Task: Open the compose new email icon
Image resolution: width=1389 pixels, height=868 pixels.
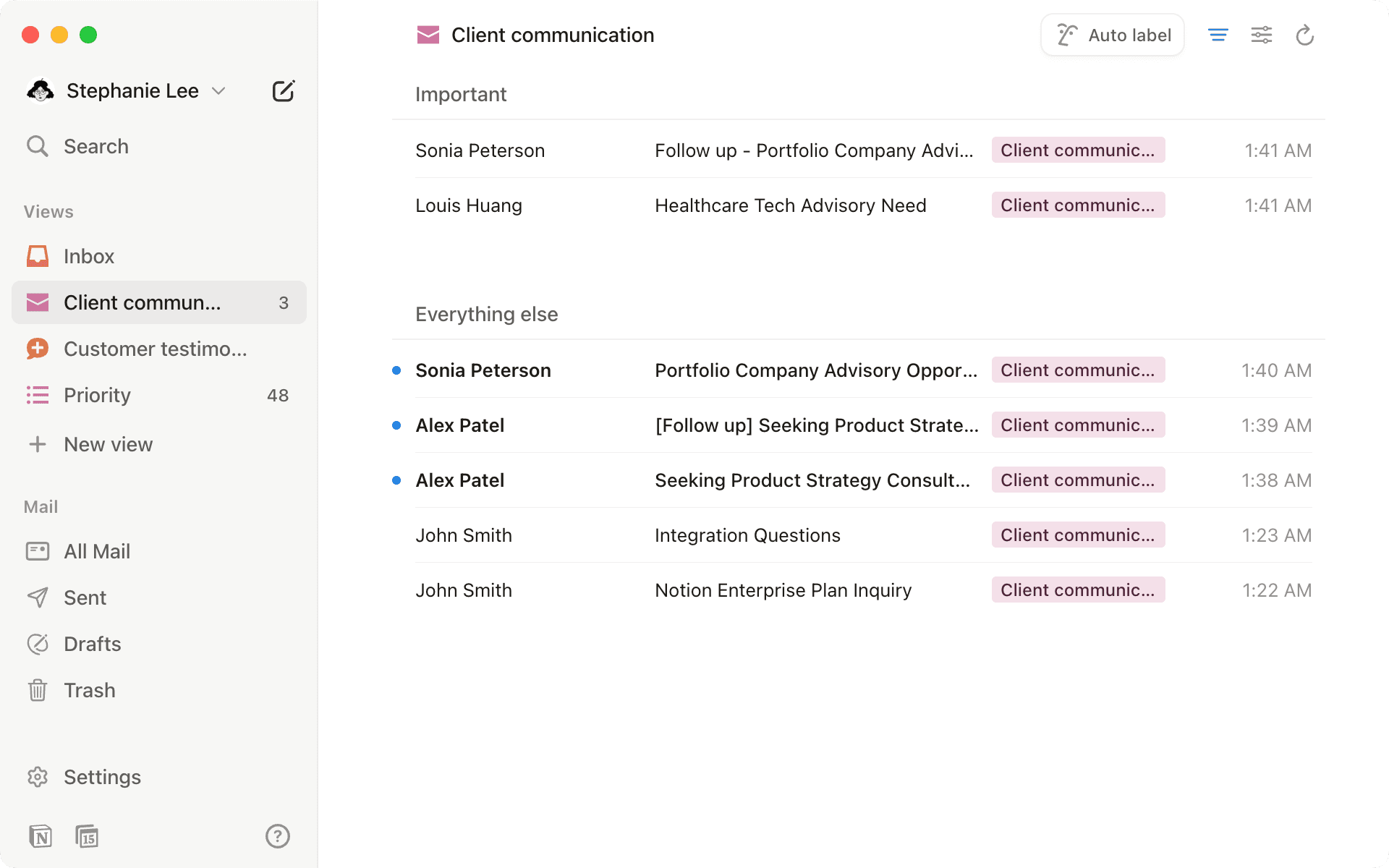Action: tap(284, 90)
